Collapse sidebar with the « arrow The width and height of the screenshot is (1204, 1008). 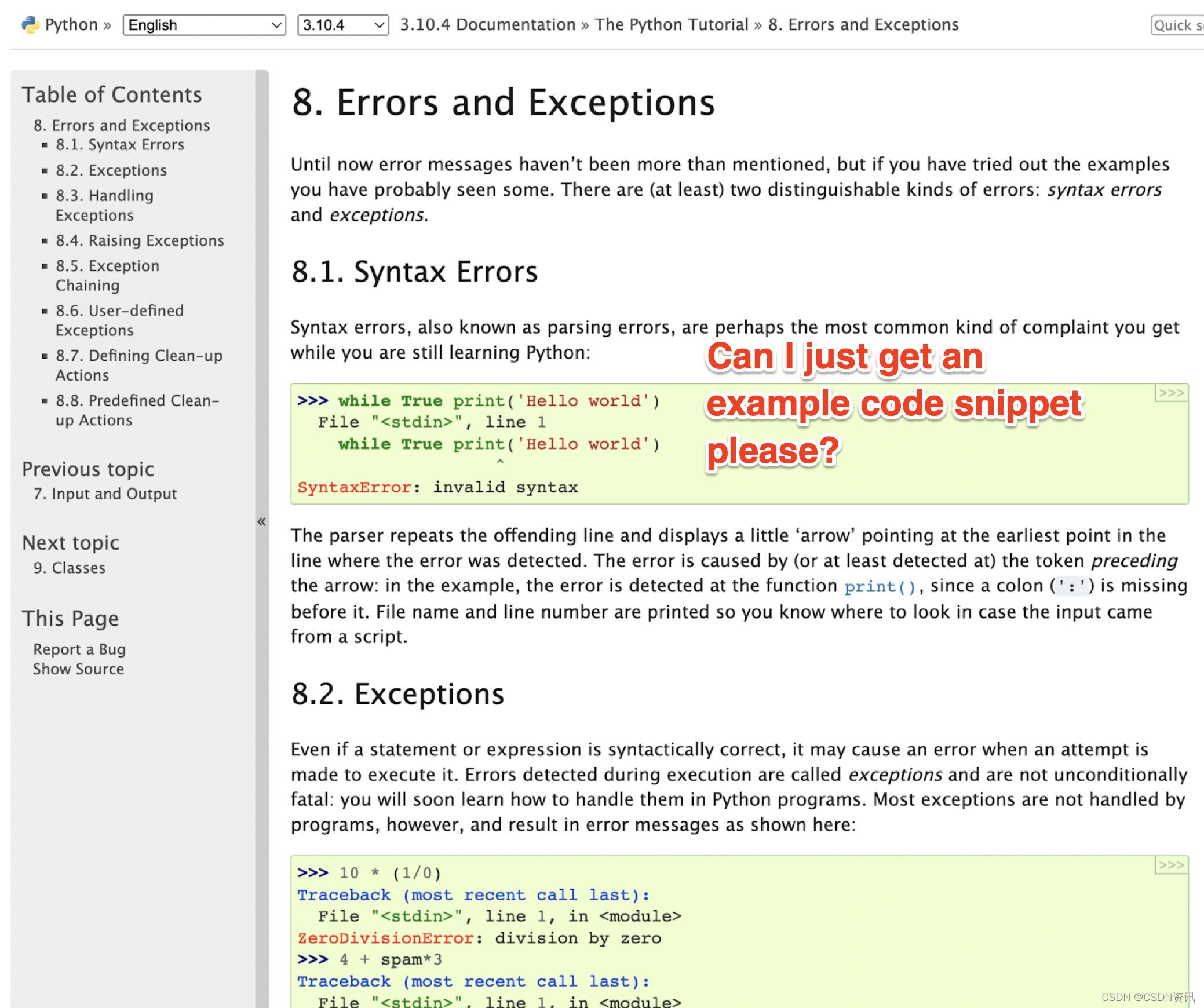coord(262,521)
